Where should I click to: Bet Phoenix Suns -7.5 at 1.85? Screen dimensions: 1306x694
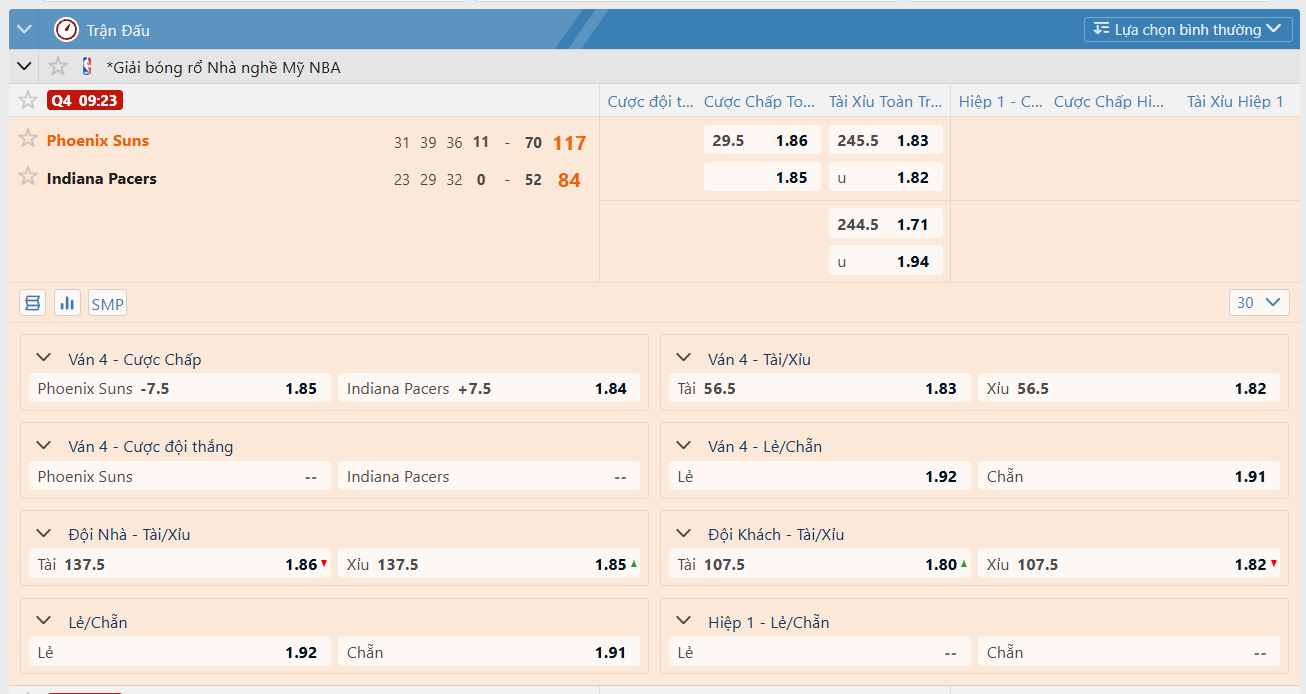tap(178, 389)
